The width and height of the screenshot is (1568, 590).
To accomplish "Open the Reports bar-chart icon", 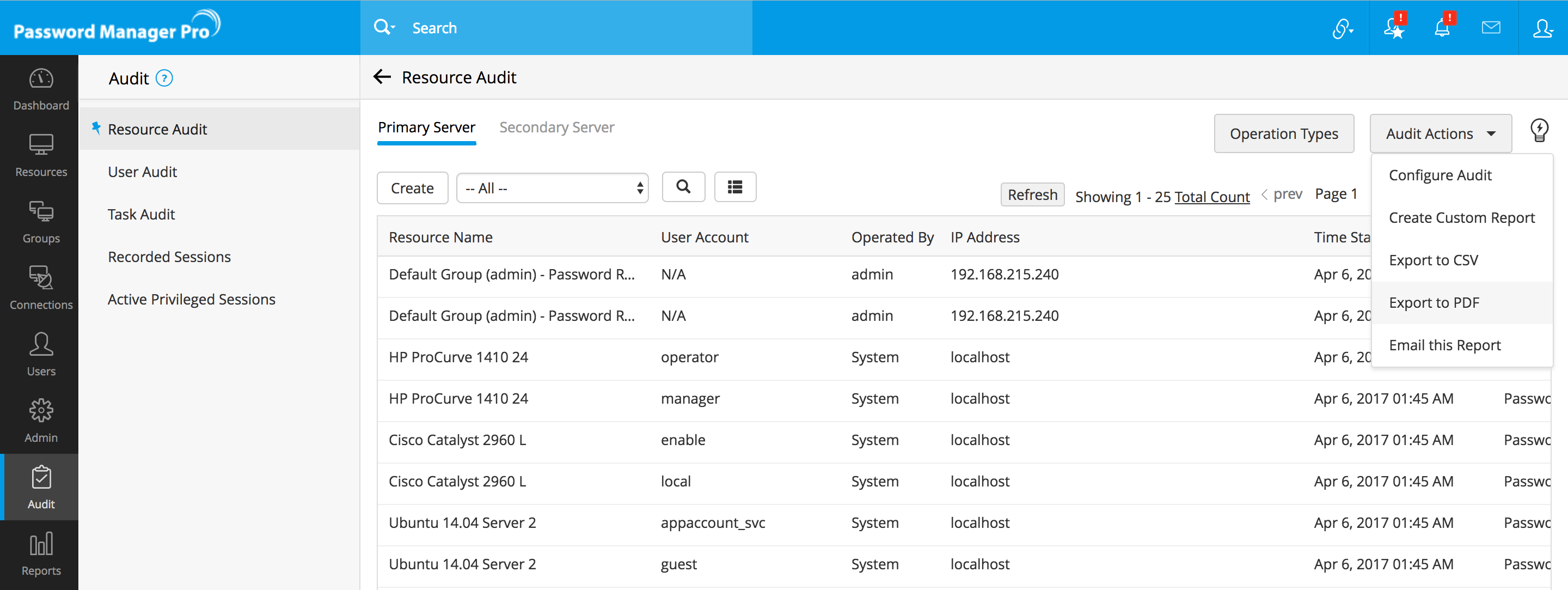I will [x=41, y=553].
